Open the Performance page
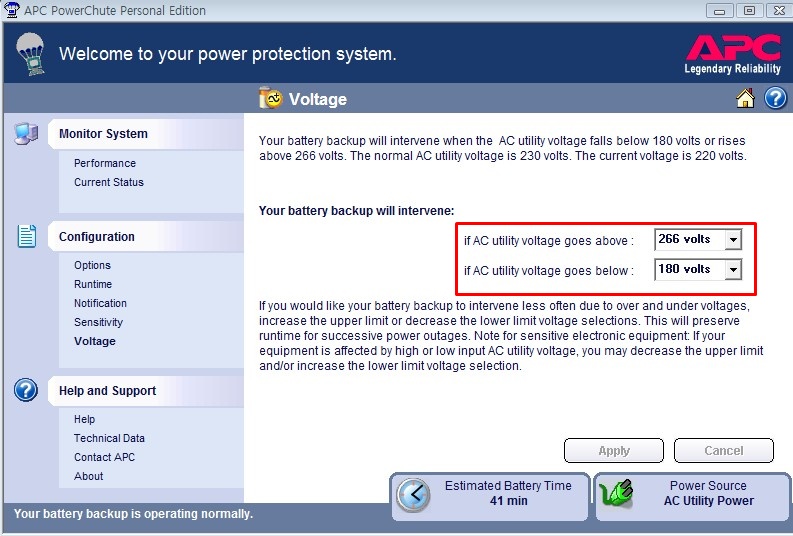The width and height of the screenshot is (793, 536). tap(105, 163)
